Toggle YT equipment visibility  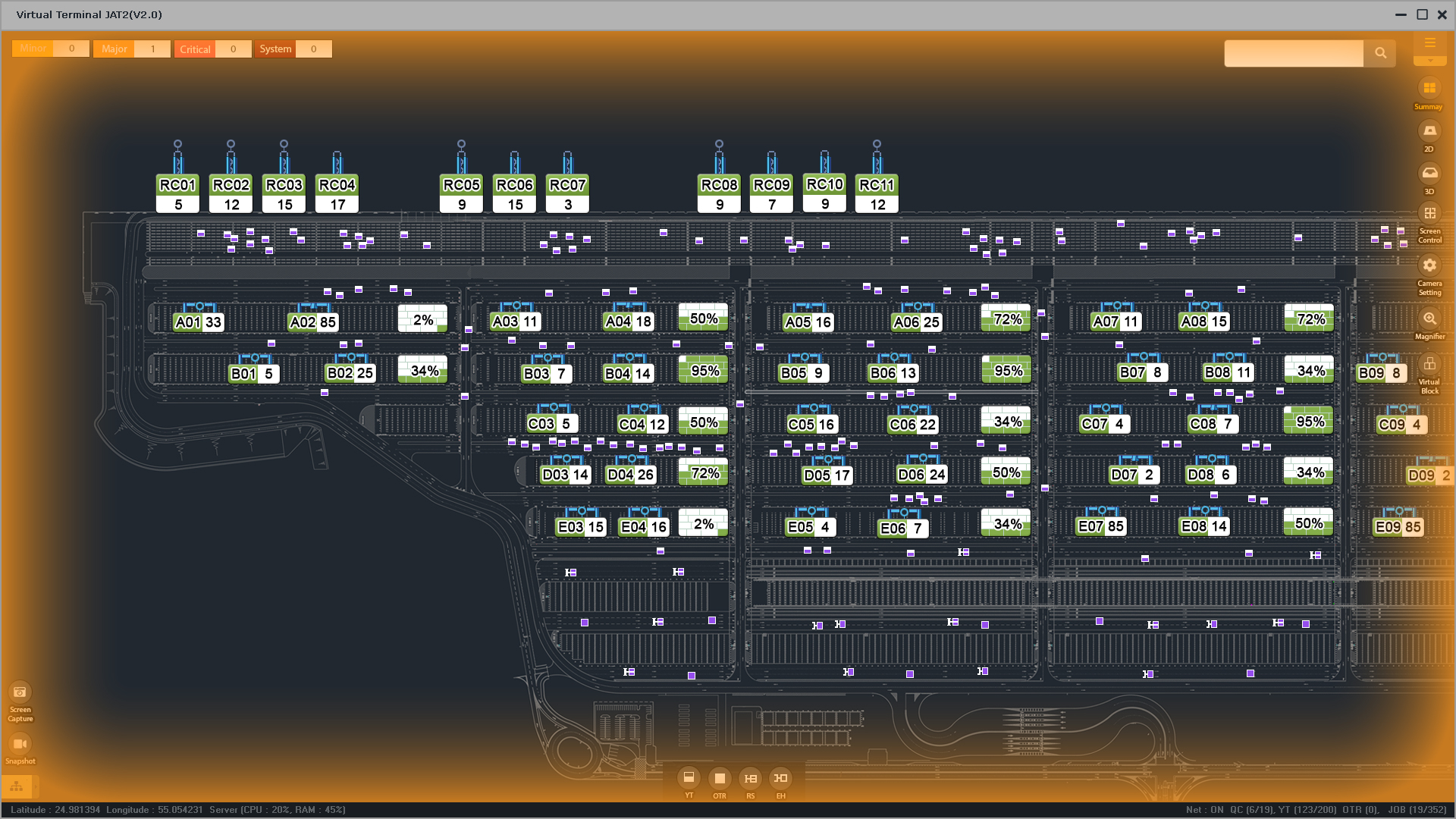(689, 778)
